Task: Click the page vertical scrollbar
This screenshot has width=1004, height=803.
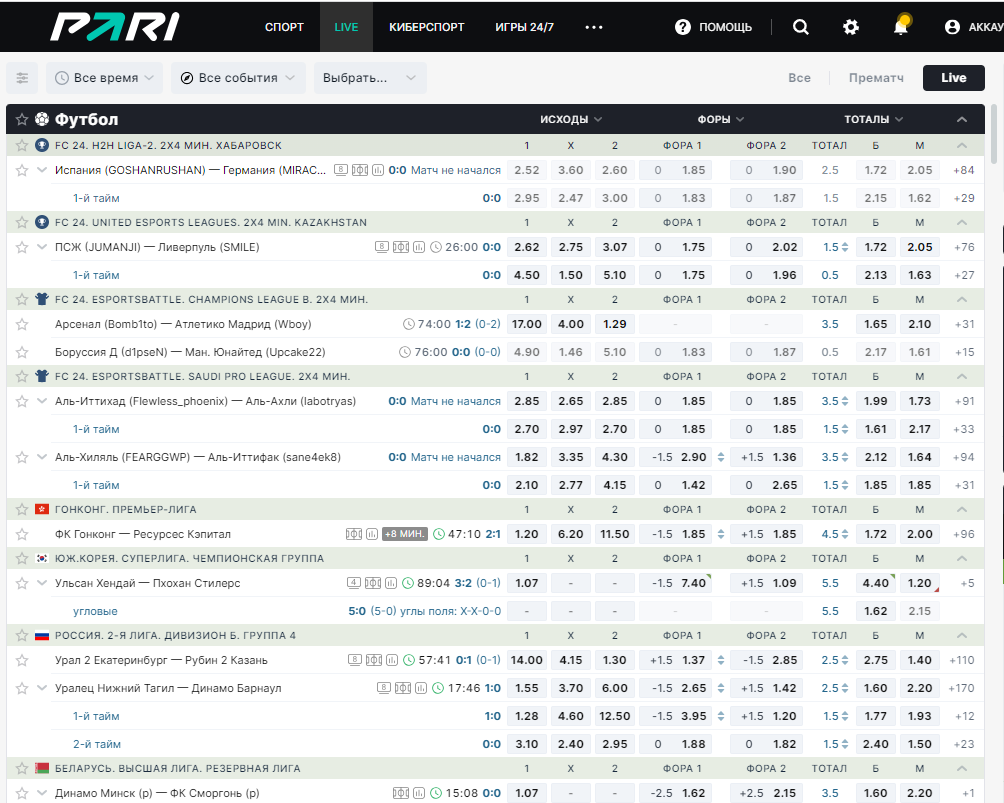Action: [x=994, y=134]
